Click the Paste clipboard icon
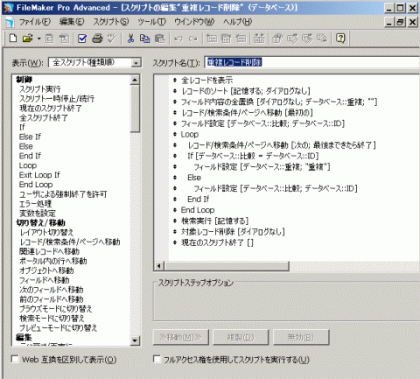Viewport: 420px width, 379px height. 160,38
